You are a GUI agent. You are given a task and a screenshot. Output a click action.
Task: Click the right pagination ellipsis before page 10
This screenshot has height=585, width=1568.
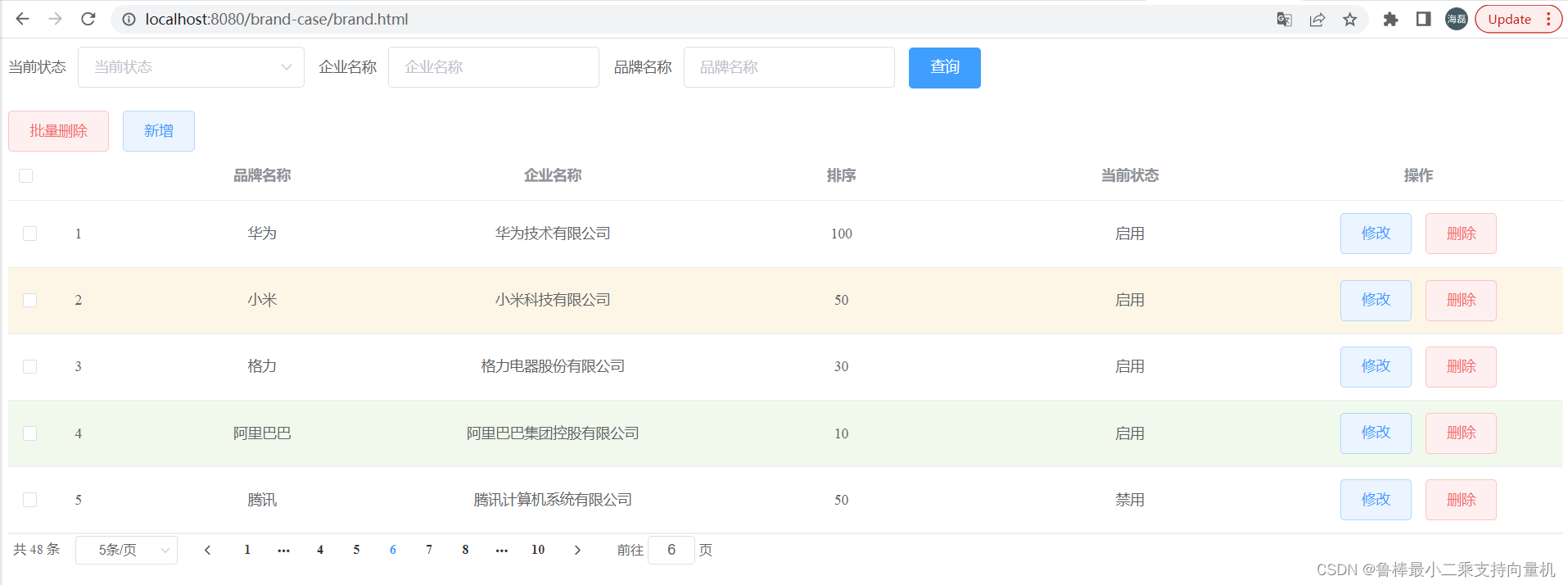(x=502, y=550)
